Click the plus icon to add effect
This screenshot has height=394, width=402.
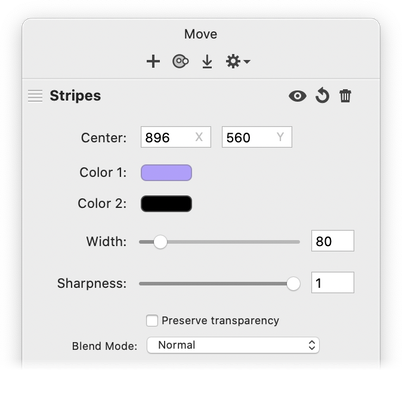pos(153,62)
